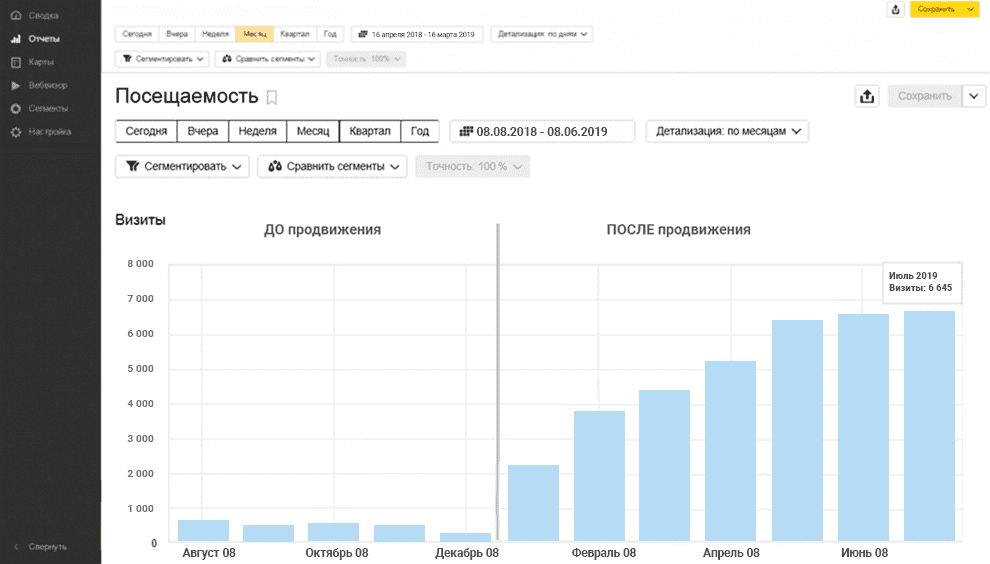Select small Вчера button in top toolbar
The height and width of the screenshot is (564, 990).
point(177,34)
